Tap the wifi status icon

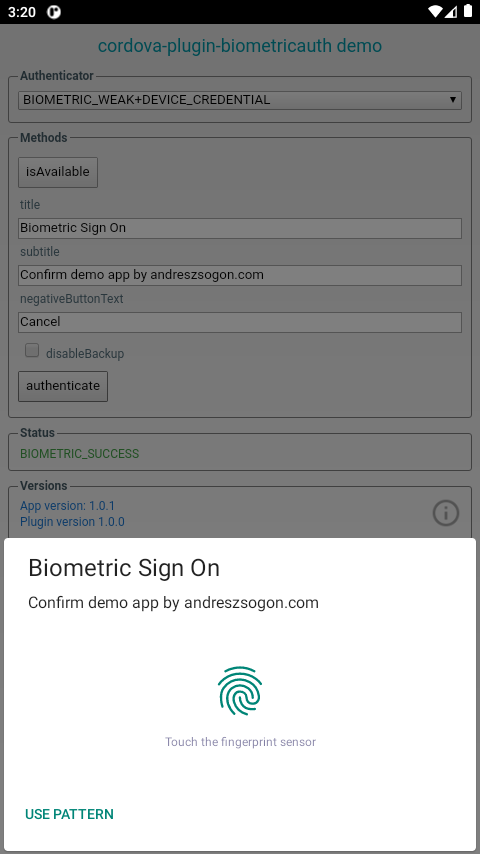tap(435, 11)
